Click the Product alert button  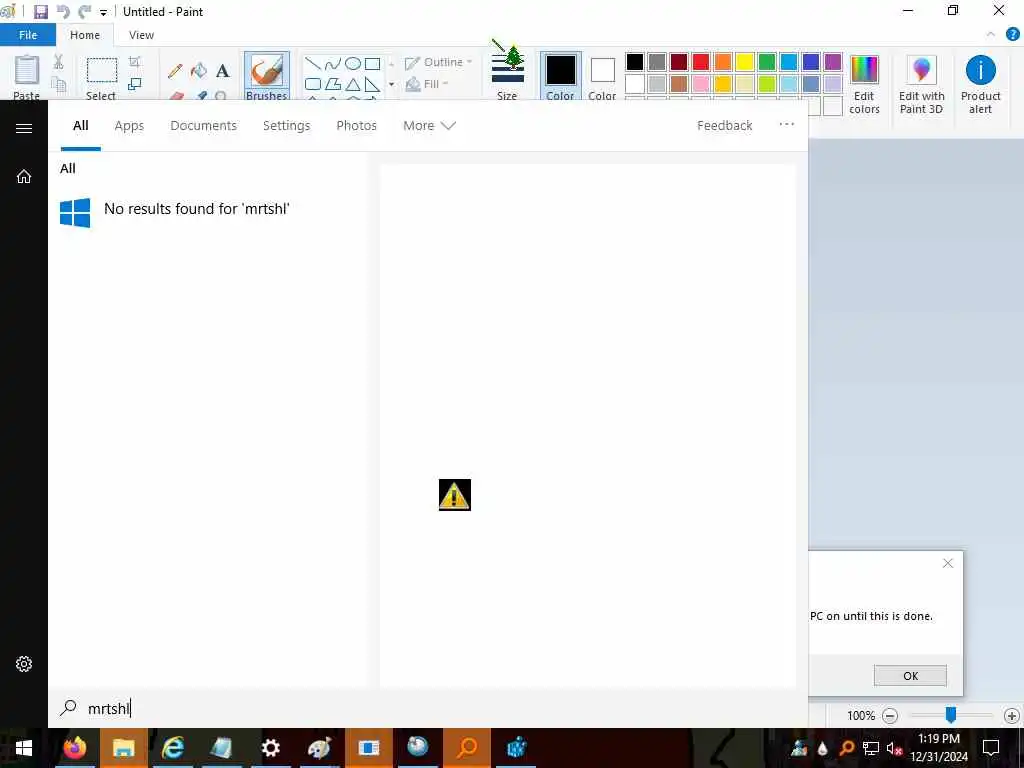(980, 84)
